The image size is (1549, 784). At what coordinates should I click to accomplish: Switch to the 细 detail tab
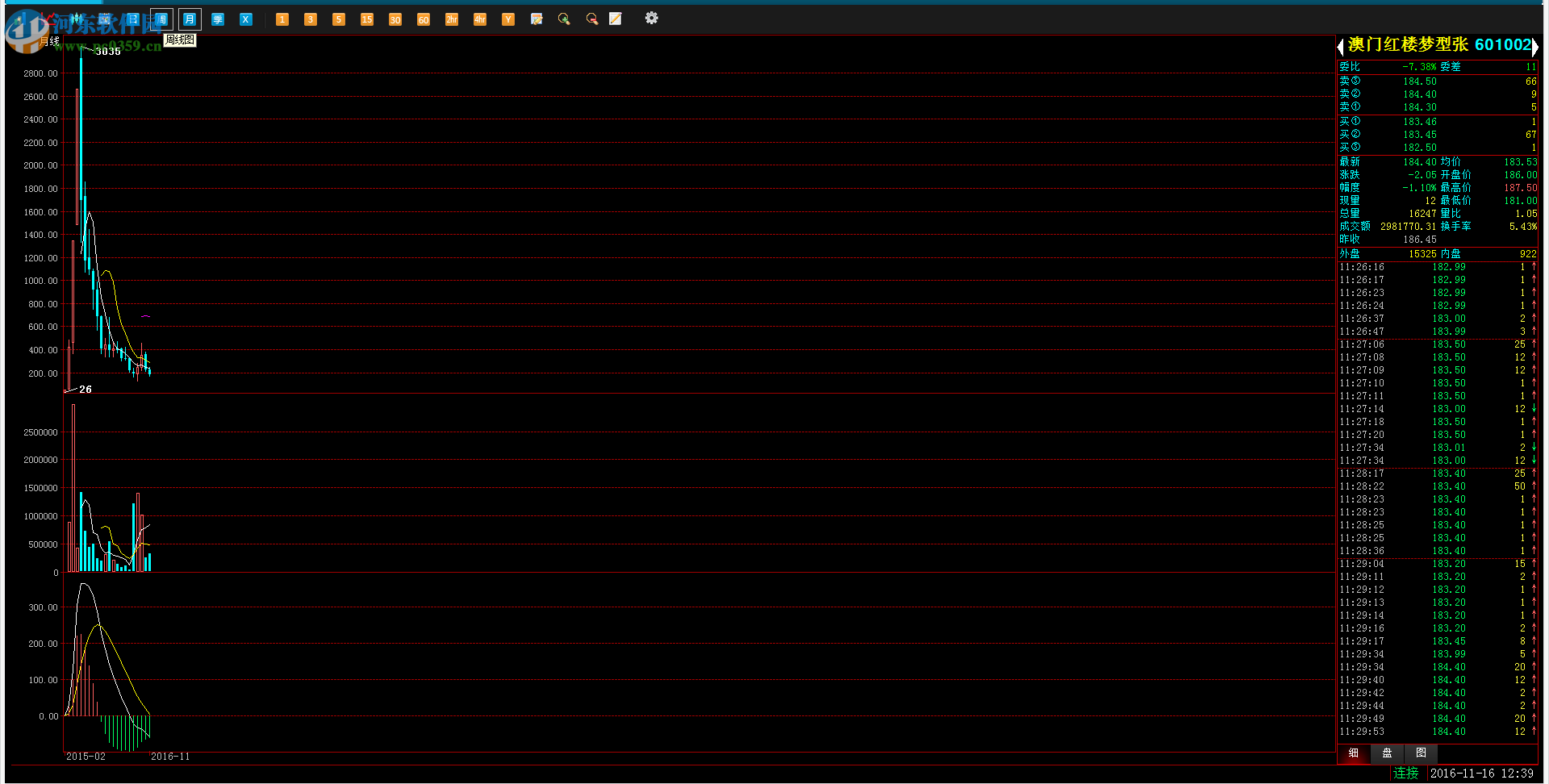point(1354,753)
